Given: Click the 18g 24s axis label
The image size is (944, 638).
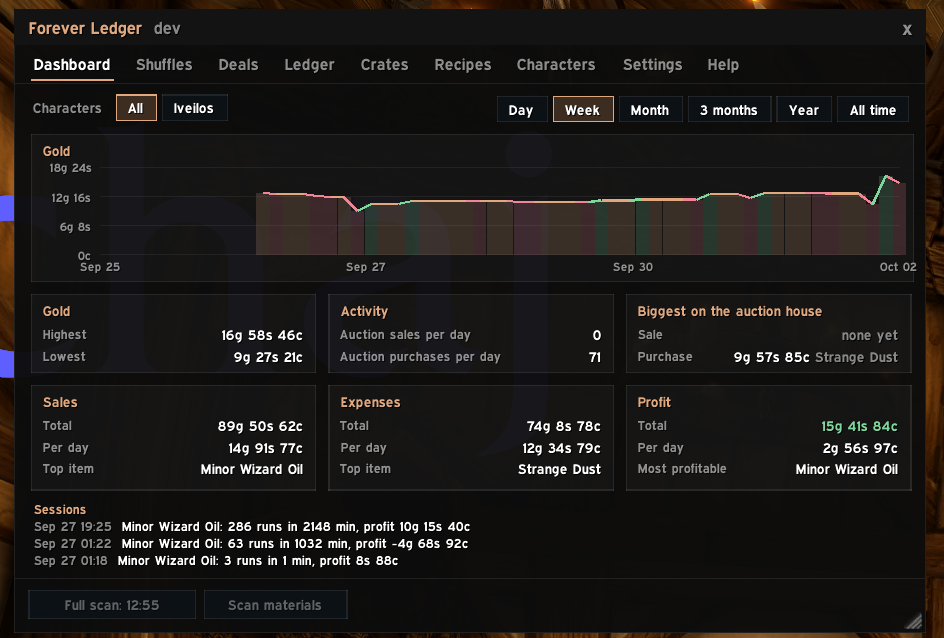Looking at the screenshot, I should coord(70,168).
